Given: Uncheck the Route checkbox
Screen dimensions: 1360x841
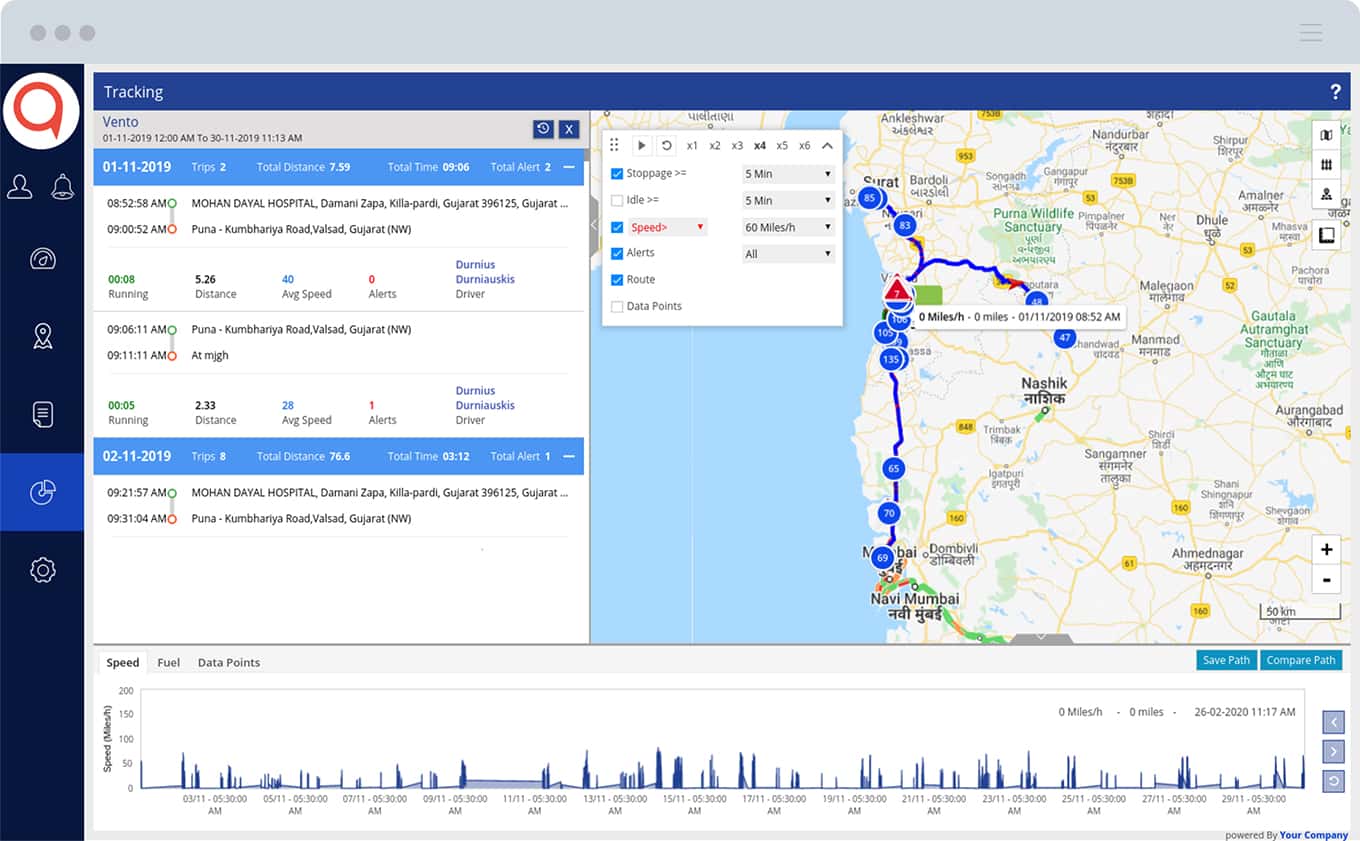Looking at the screenshot, I should click(617, 280).
